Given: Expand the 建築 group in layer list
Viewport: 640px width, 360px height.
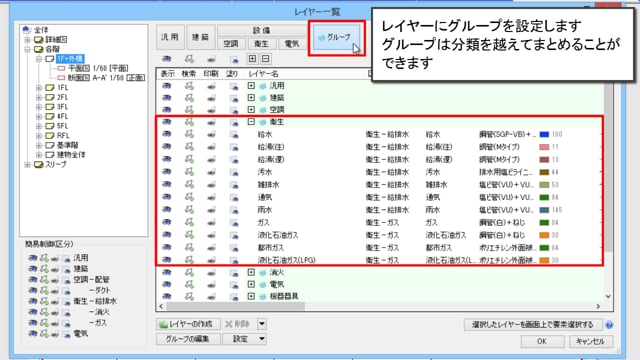Looking at the screenshot, I should pos(251,98).
